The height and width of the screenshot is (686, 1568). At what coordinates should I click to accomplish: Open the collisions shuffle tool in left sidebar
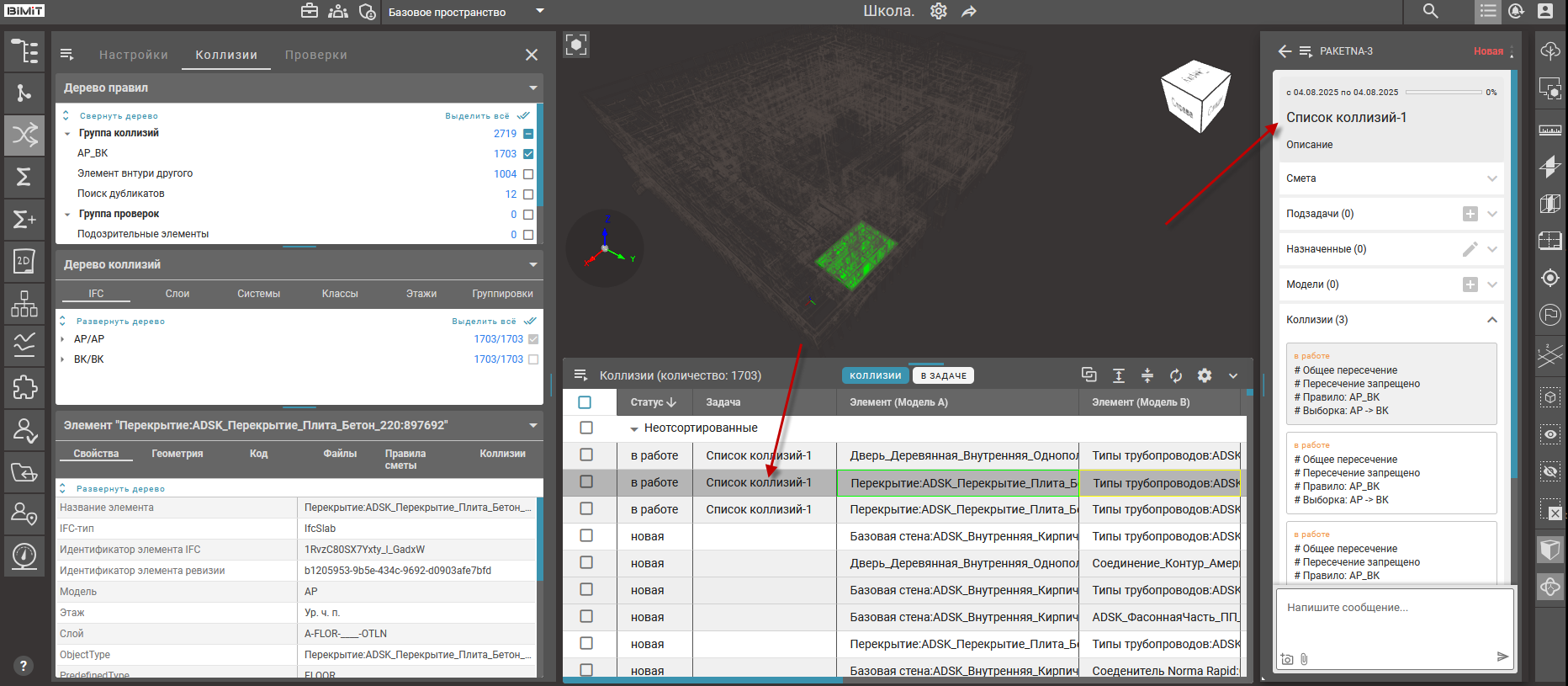tap(24, 135)
